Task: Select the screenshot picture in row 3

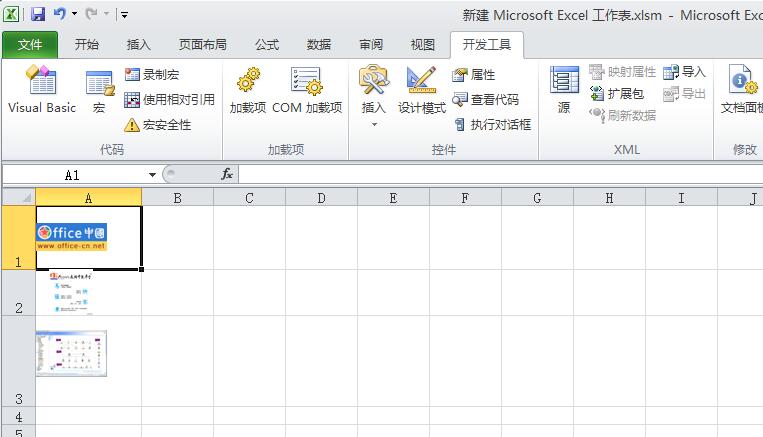Action: click(x=72, y=354)
